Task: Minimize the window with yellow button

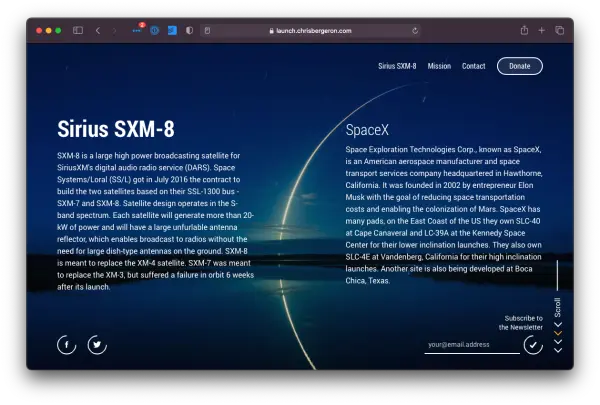Action: click(49, 31)
